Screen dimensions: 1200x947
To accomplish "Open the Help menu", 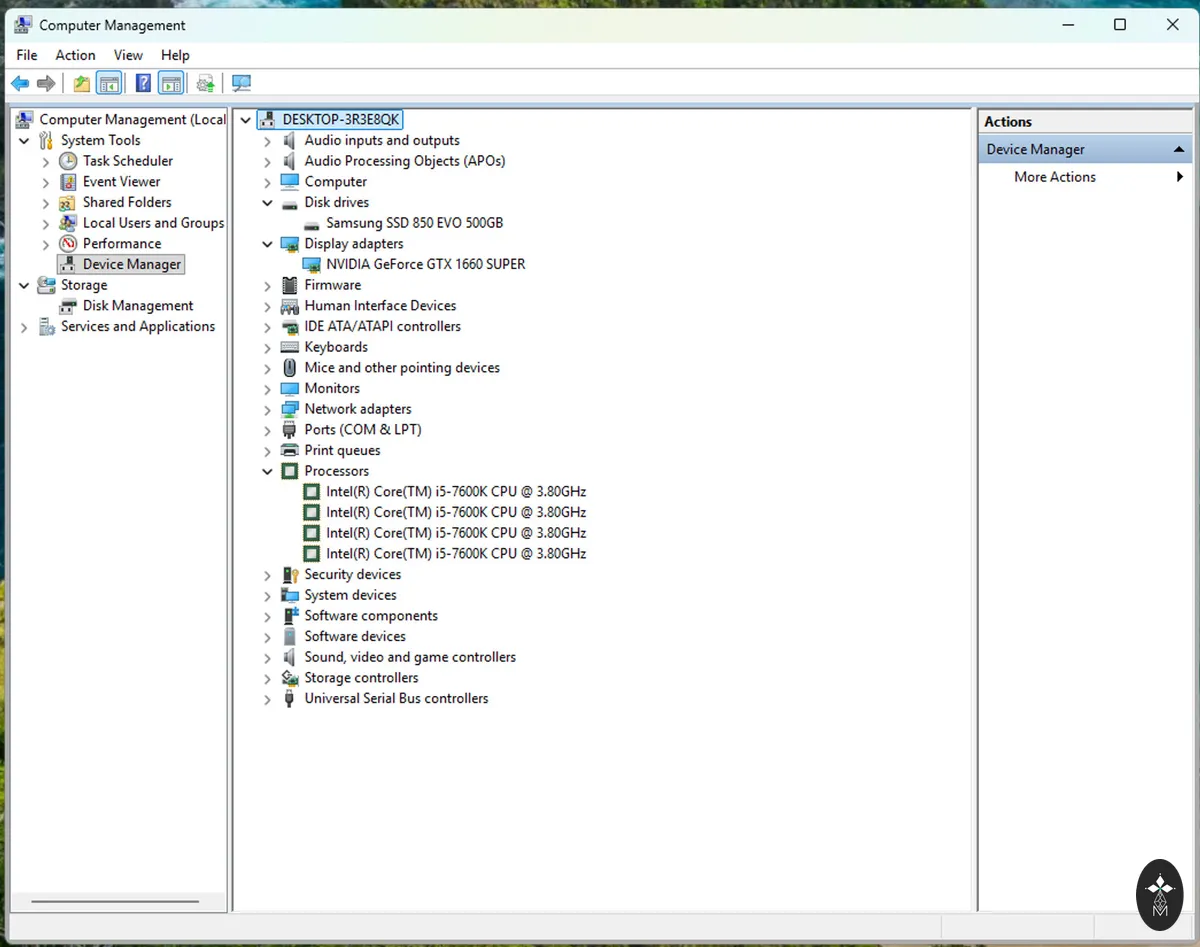I will click(x=175, y=55).
